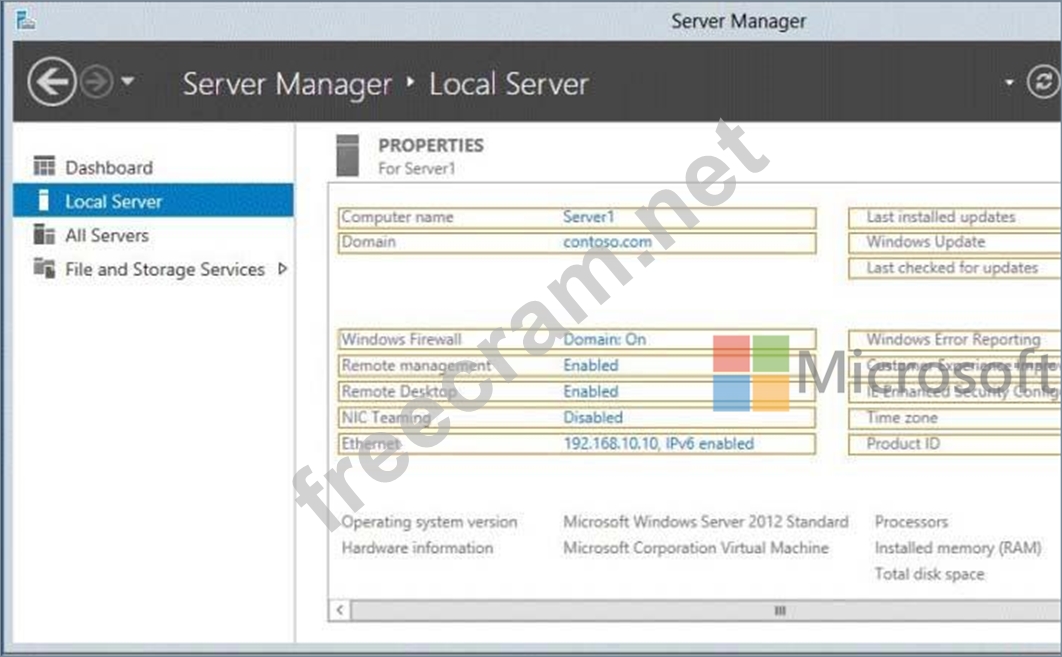Click the NIC Teaming label
Image resolution: width=1062 pixels, height=657 pixels.
coord(386,417)
